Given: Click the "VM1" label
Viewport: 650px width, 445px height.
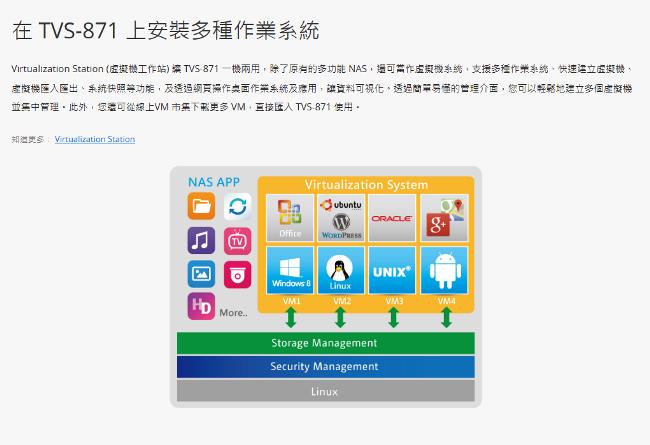Looking at the screenshot, I should pos(291,301).
